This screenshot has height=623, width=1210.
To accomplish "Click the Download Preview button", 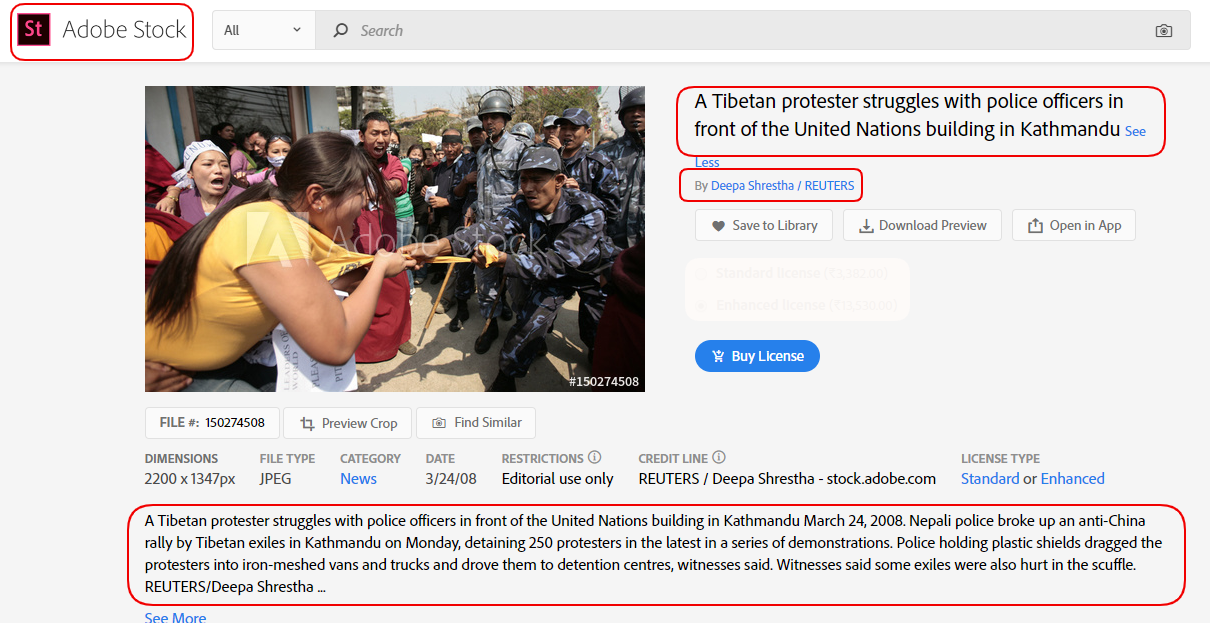I will [x=922, y=225].
